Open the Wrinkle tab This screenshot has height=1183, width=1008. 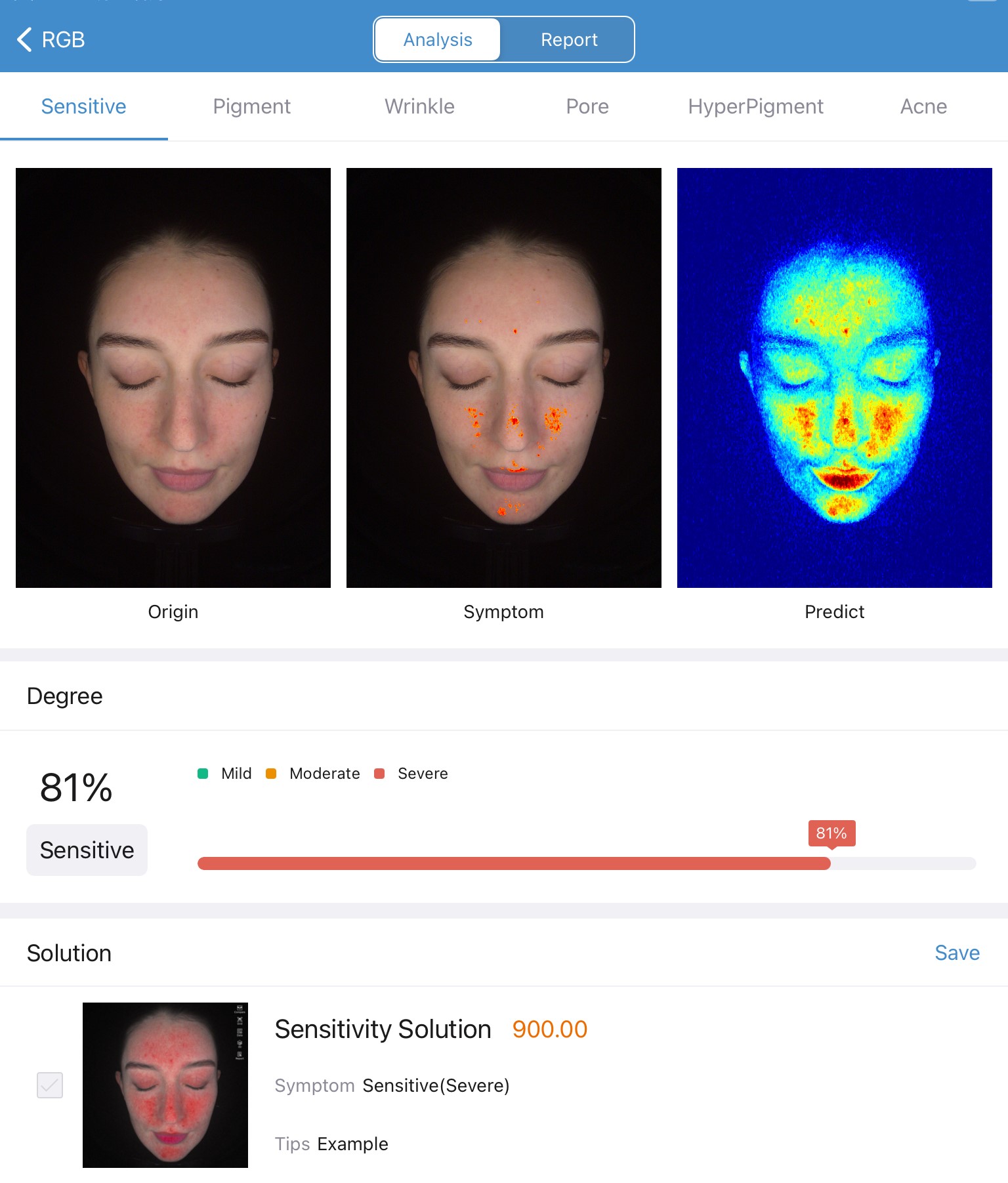tap(420, 106)
